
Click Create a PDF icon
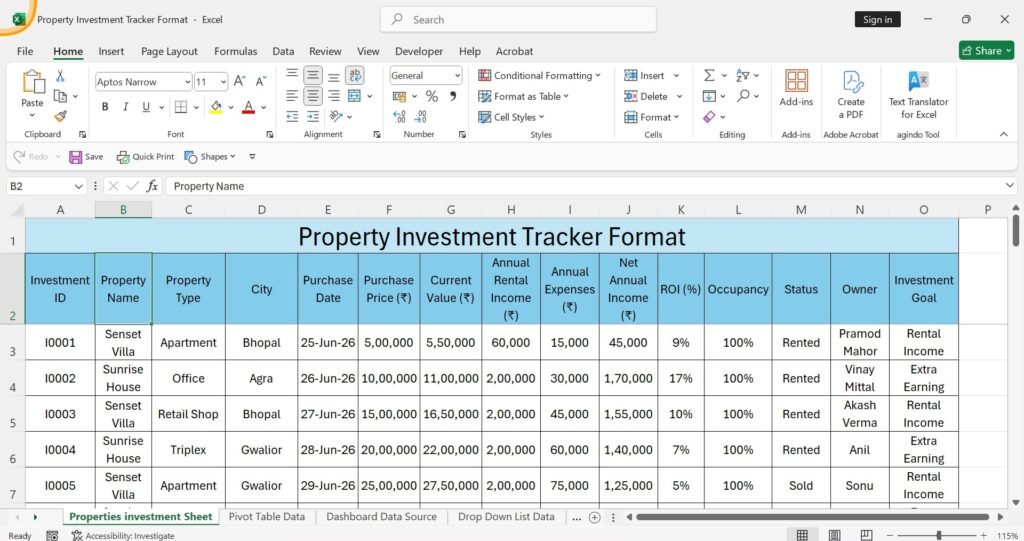(x=852, y=82)
